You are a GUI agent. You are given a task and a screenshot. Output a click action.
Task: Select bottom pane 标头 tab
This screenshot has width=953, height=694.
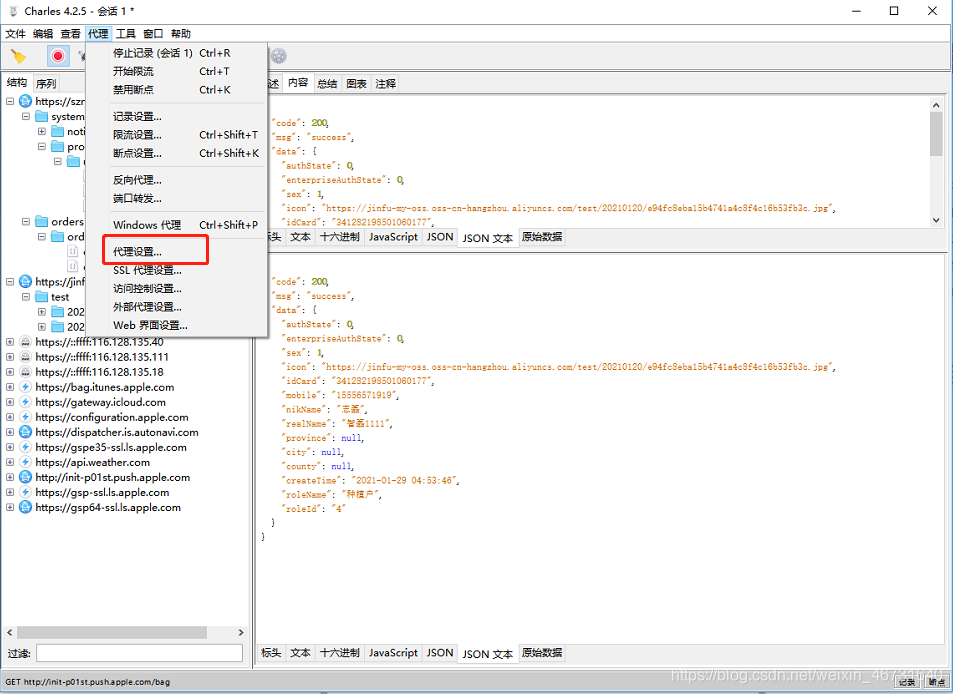coord(271,653)
